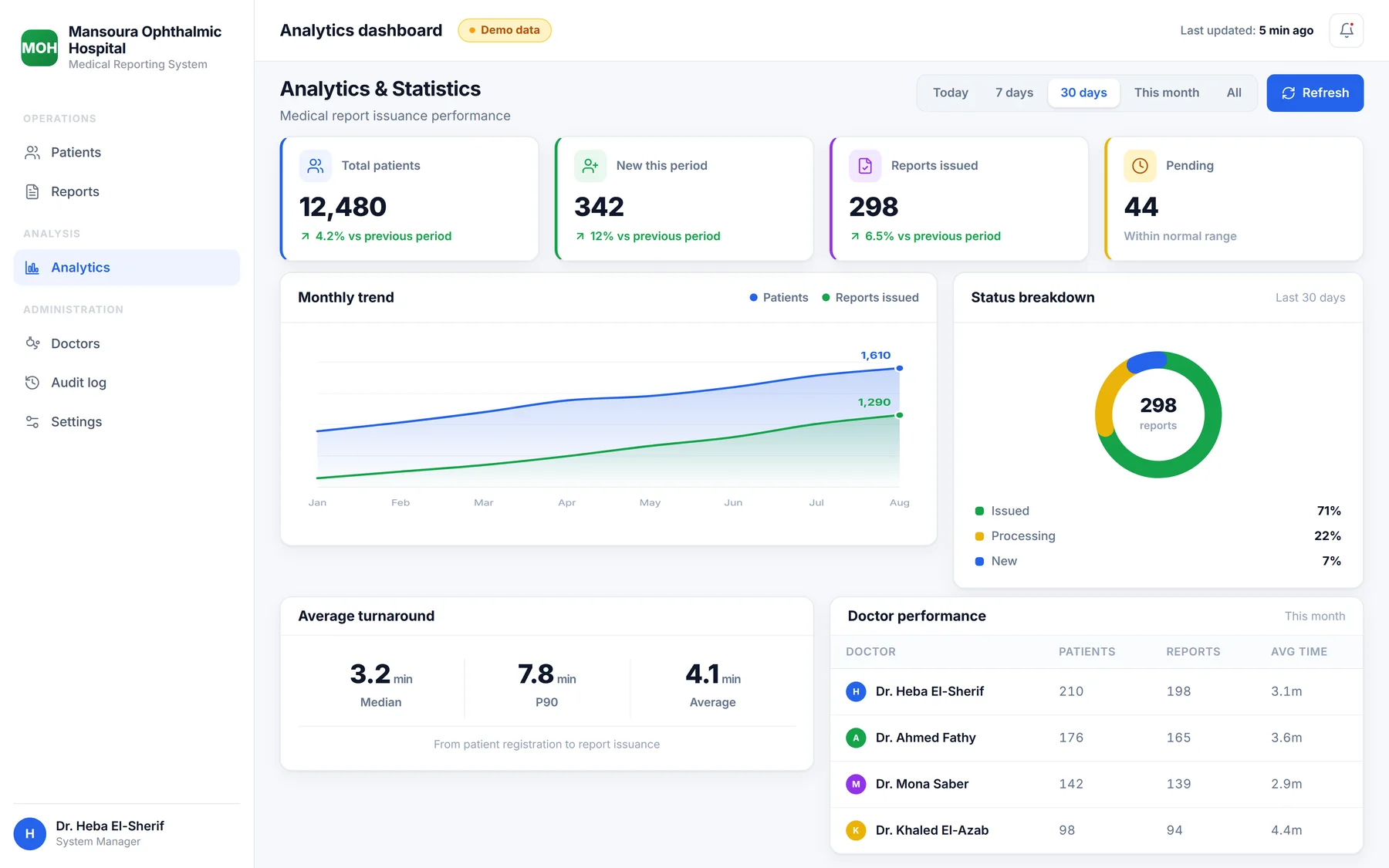
Task: Click the 12% upward trend arrow
Action: pos(580,237)
